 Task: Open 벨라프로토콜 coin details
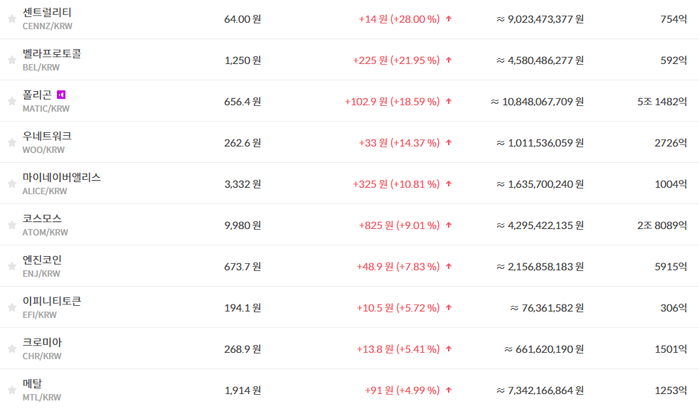pyautogui.click(x=52, y=54)
